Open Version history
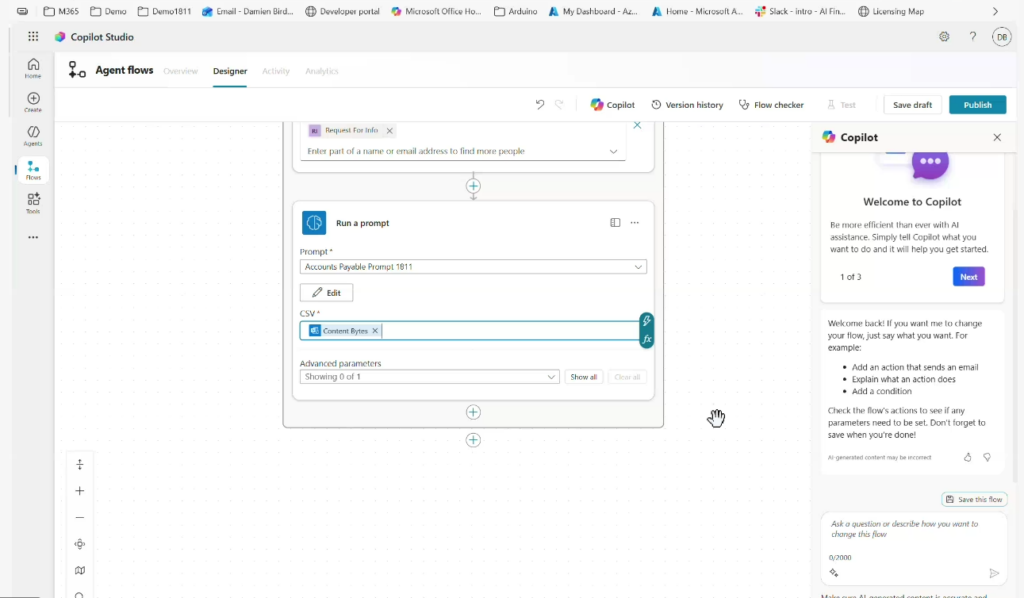Screen dimensions: 1024x598 point(687,104)
